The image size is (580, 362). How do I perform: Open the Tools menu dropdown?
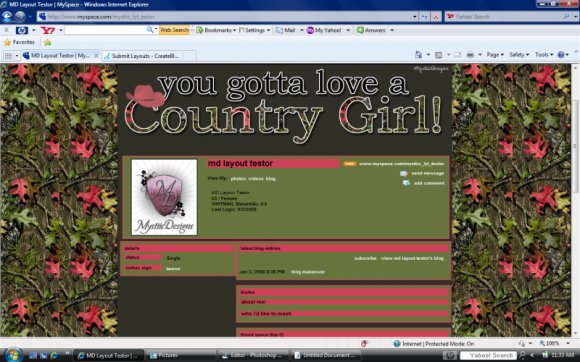[544, 55]
